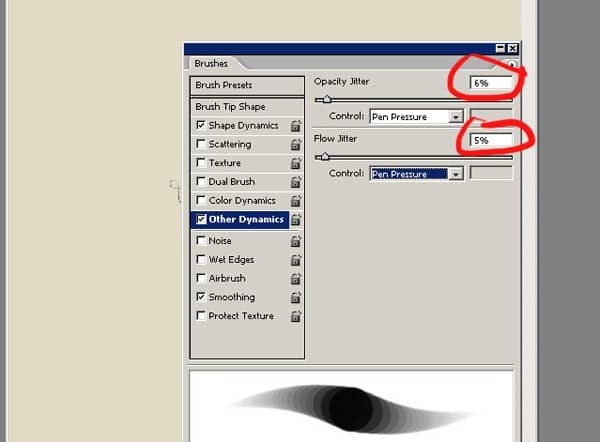The image size is (600, 442).
Task: Toggle lock icon for Noise
Action: pyautogui.click(x=296, y=241)
